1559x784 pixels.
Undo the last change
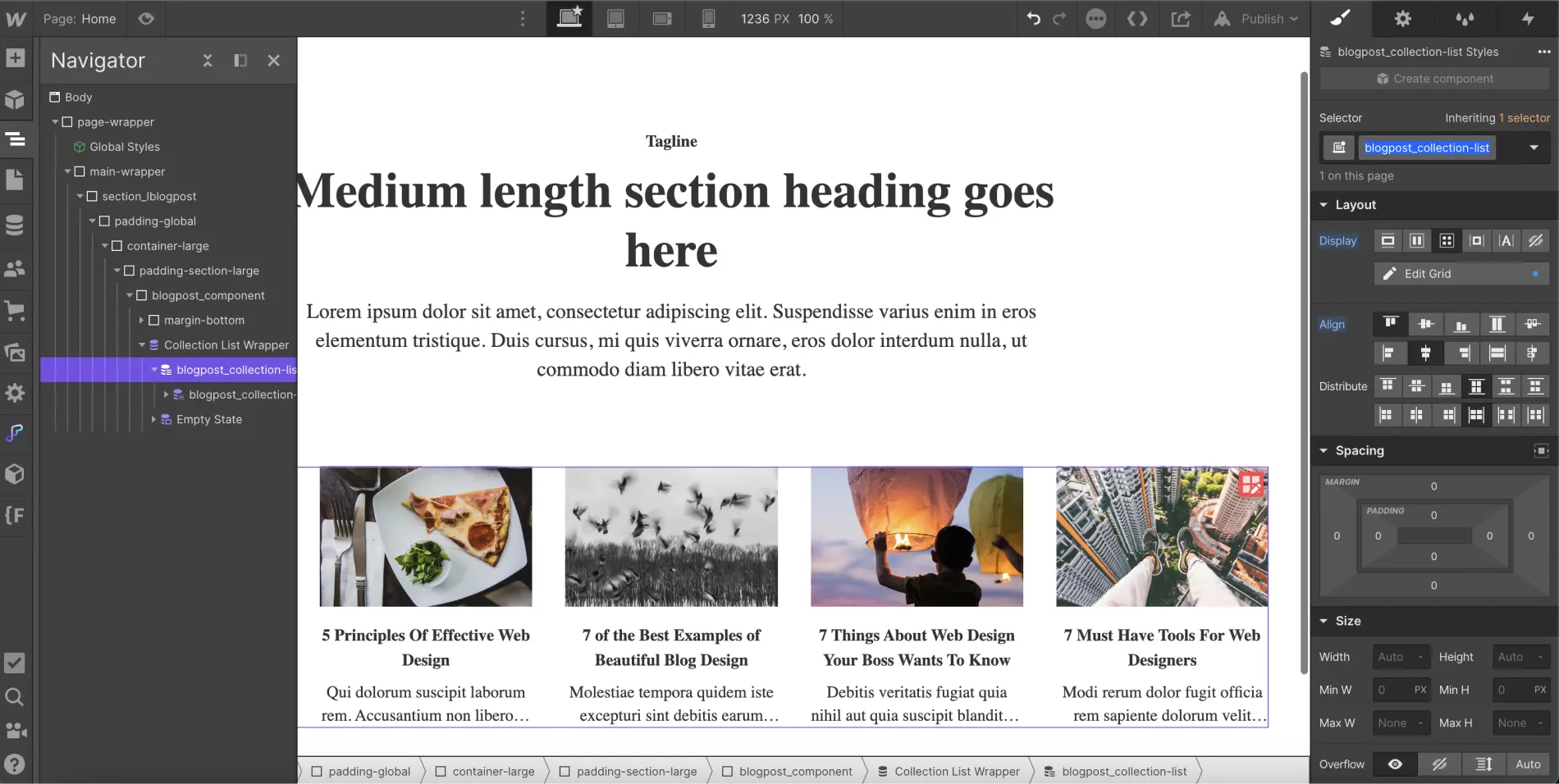(1034, 19)
